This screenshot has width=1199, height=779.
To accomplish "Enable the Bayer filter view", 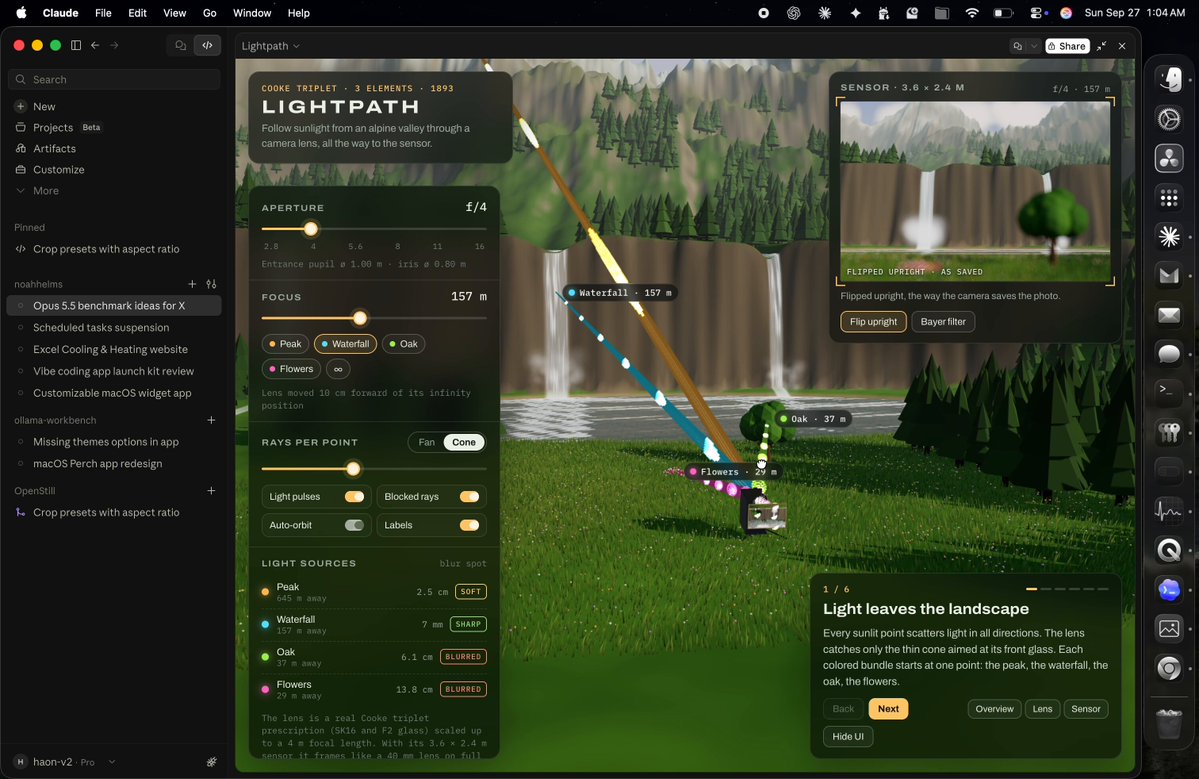I will 943,322.
